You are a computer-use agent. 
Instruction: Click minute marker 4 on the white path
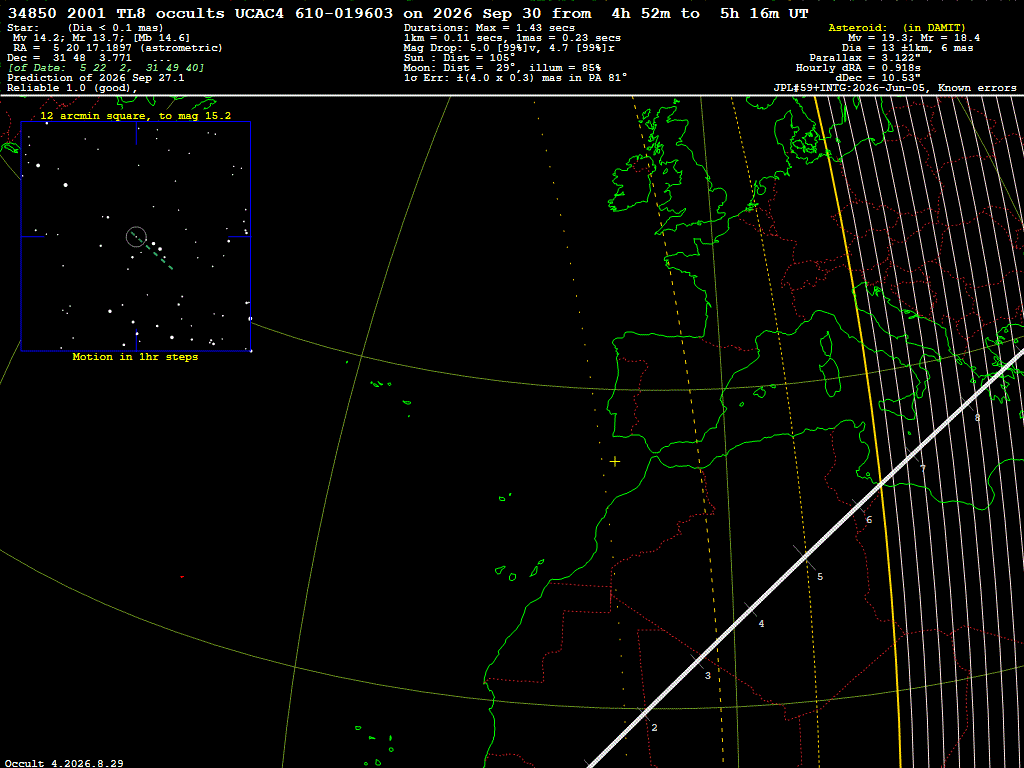click(x=761, y=624)
